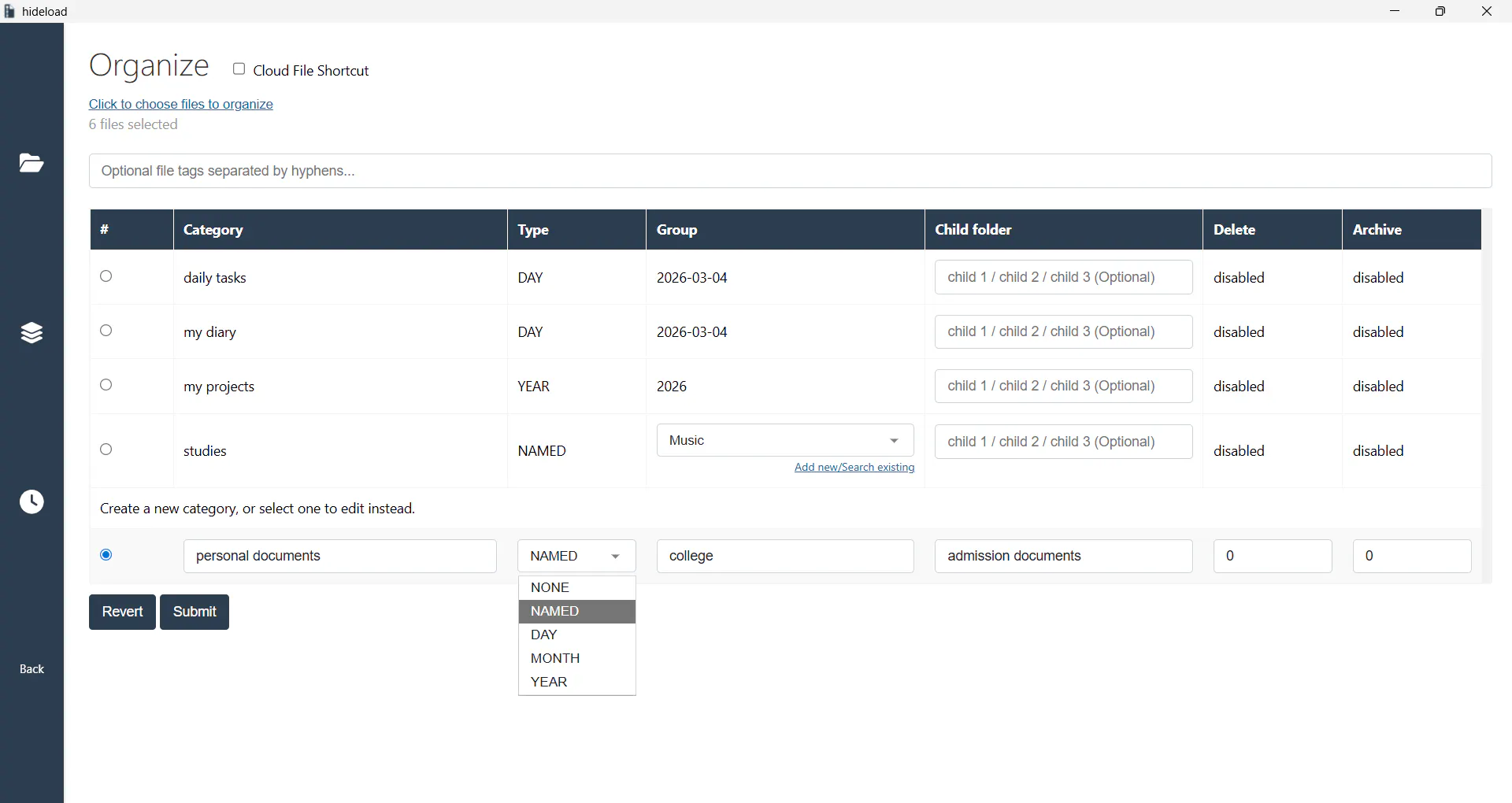Viewport: 1512px width, 803px height.
Task: Click Add new/Search existing link
Action: point(854,467)
